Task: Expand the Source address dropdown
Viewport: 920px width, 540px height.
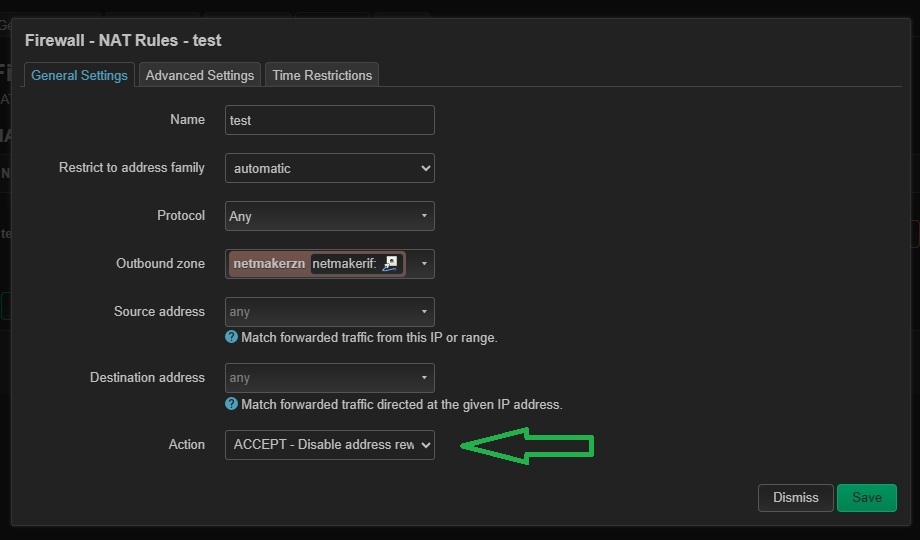Action: coord(330,312)
